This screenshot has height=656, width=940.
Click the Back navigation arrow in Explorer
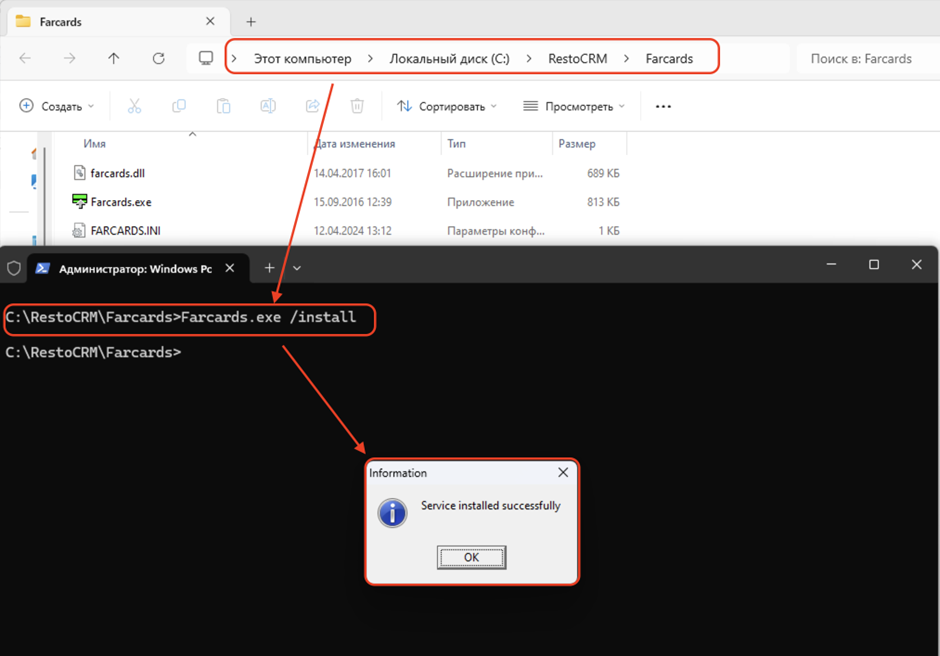[26, 59]
